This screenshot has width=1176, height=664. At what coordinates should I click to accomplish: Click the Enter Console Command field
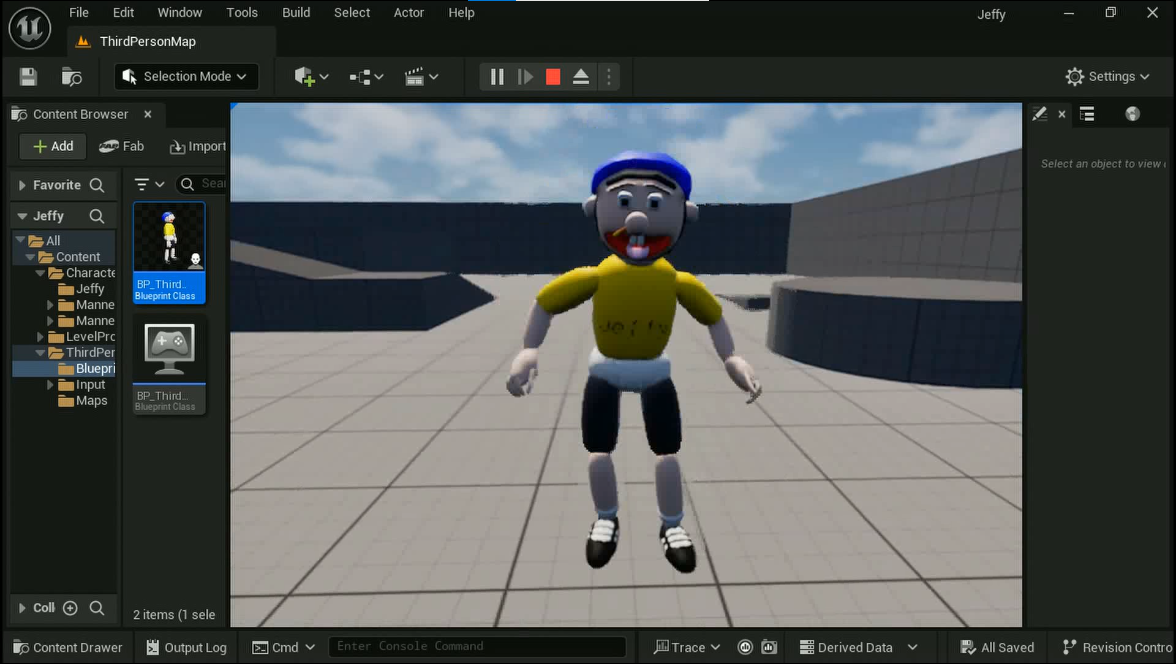coord(477,647)
